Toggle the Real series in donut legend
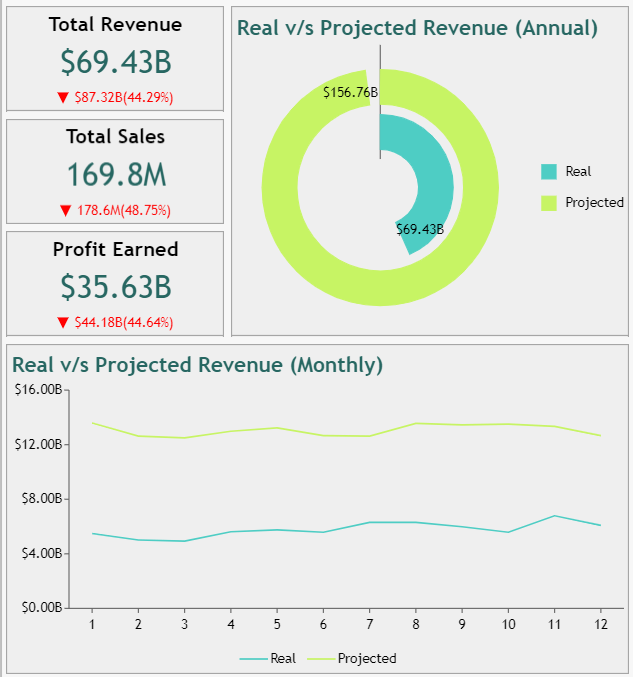The width and height of the screenshot is (633, 677). click(549, 171)
